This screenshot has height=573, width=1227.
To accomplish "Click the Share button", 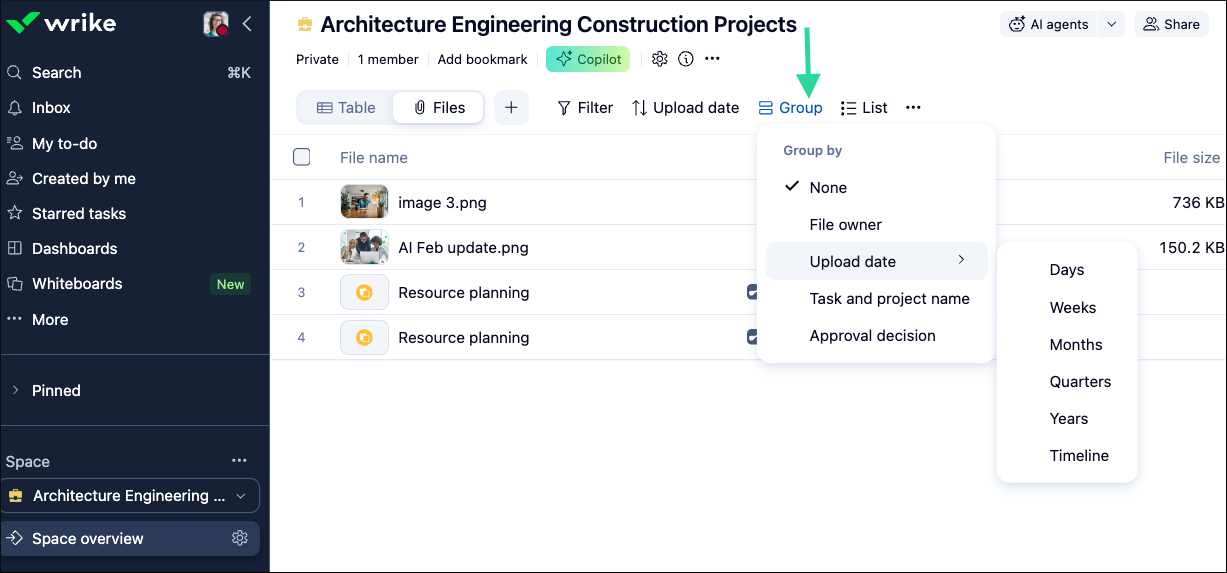I will coord(1171,24).
